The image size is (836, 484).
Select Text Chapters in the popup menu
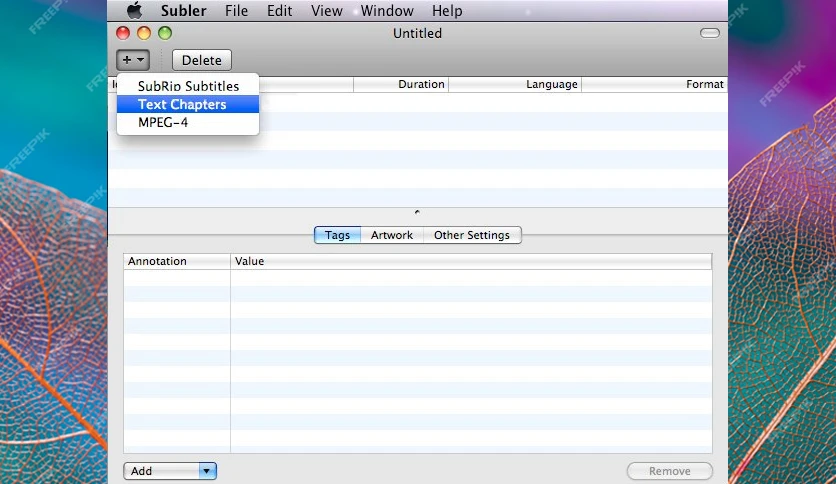(188, 104)
